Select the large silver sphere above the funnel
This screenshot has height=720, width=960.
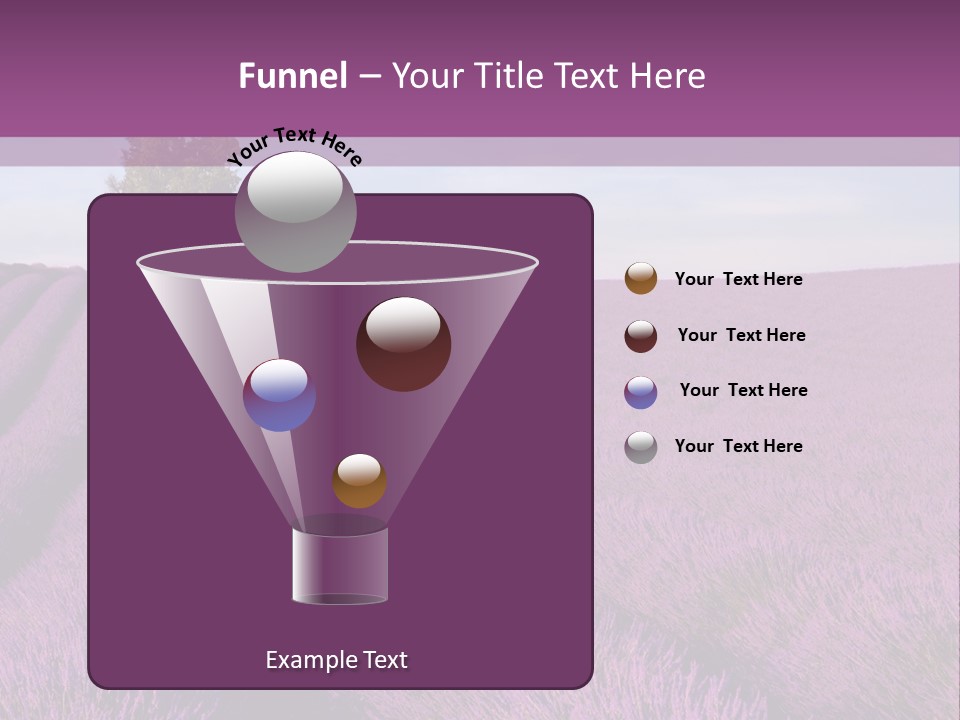[x=297, y=211]
